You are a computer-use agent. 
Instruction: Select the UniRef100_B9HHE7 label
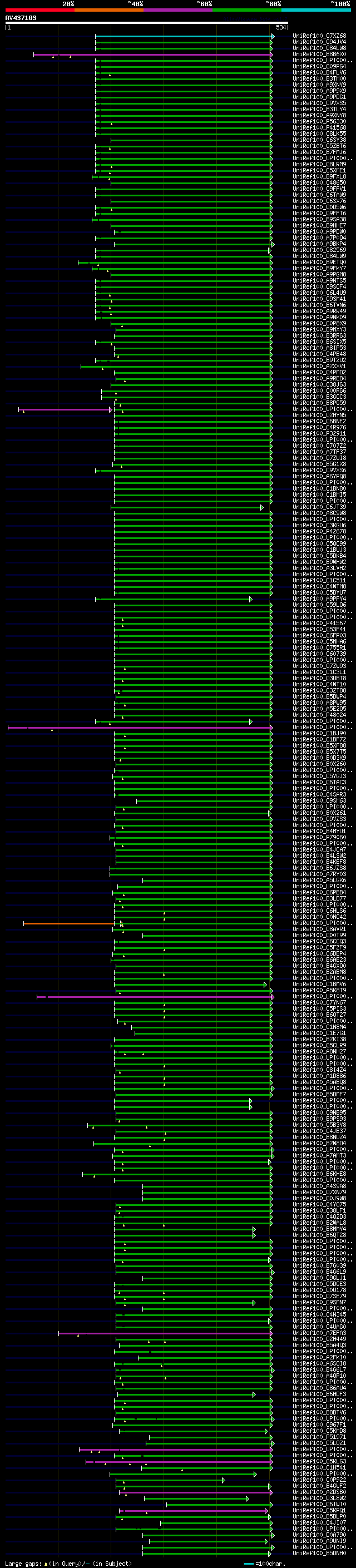pos(319,226)
